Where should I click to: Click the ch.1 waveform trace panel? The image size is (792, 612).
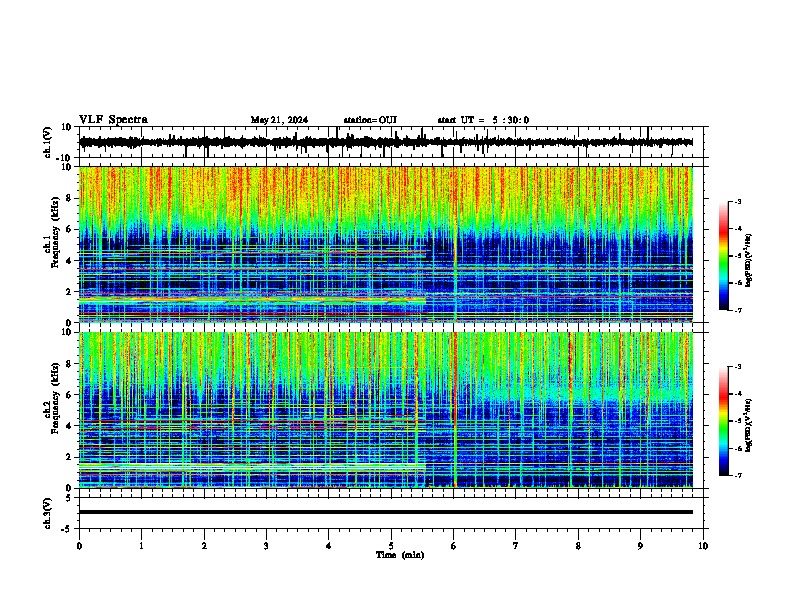[x=393, y=142]
